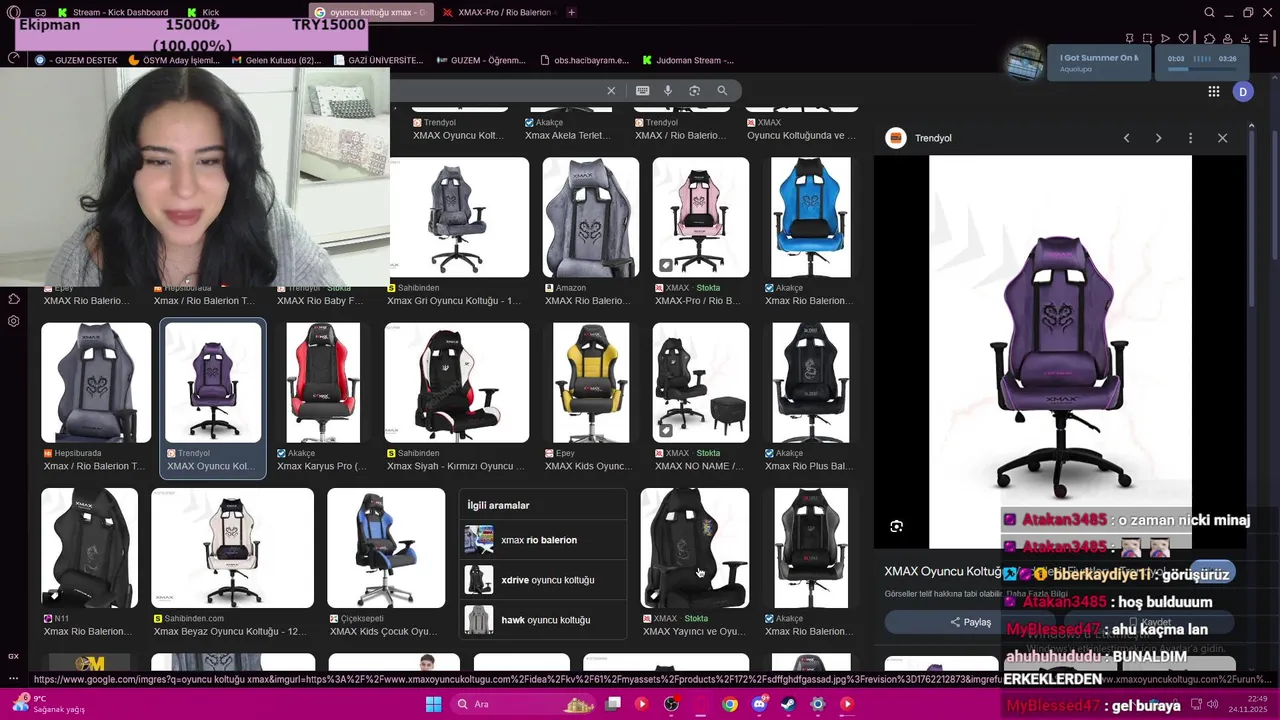This screenshot has width=1280, height=720.
Task: Open Gelen Kutusu mail bookmark
Action: 275,60
